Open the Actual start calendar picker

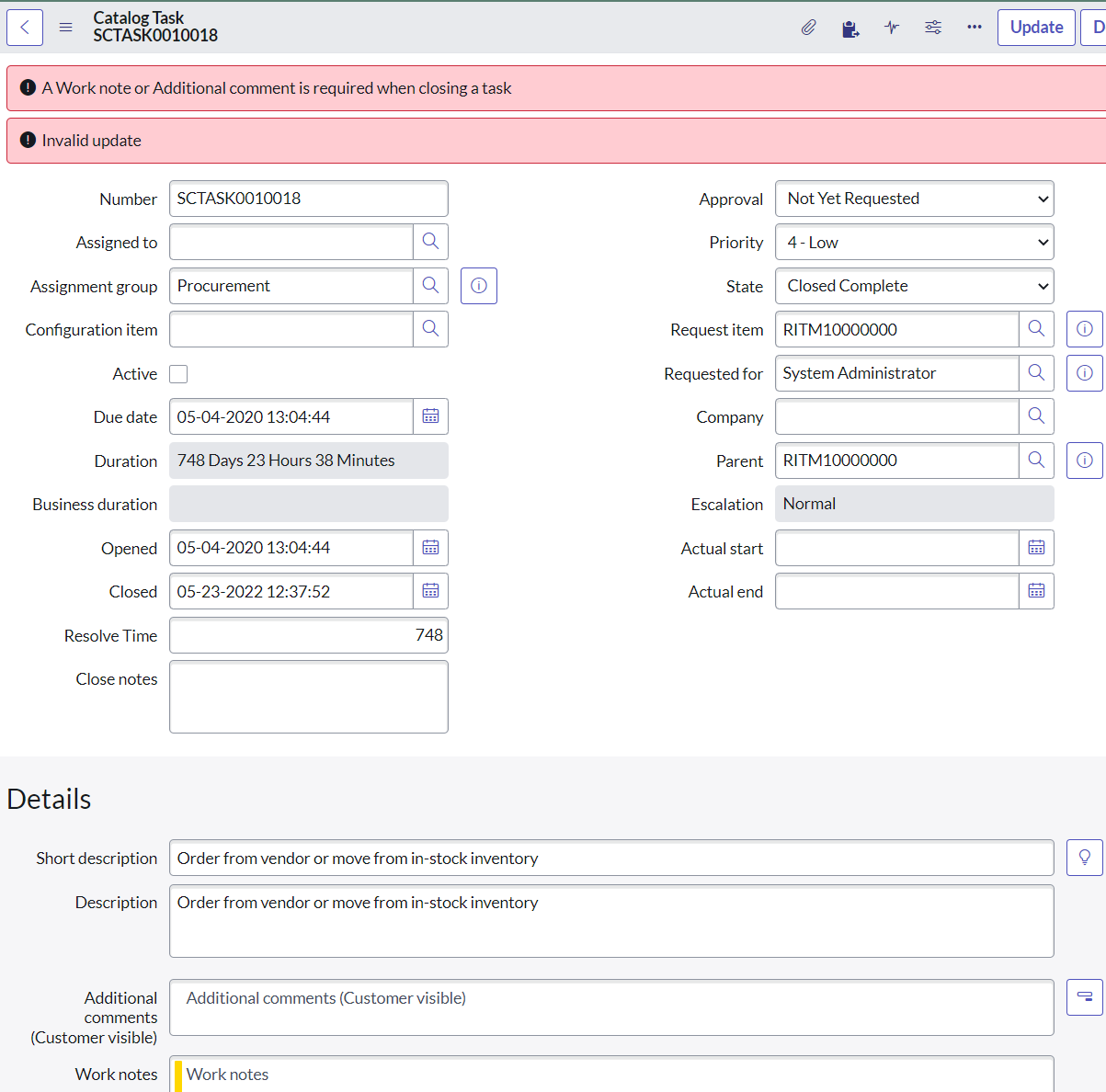tap(1036, 548)
